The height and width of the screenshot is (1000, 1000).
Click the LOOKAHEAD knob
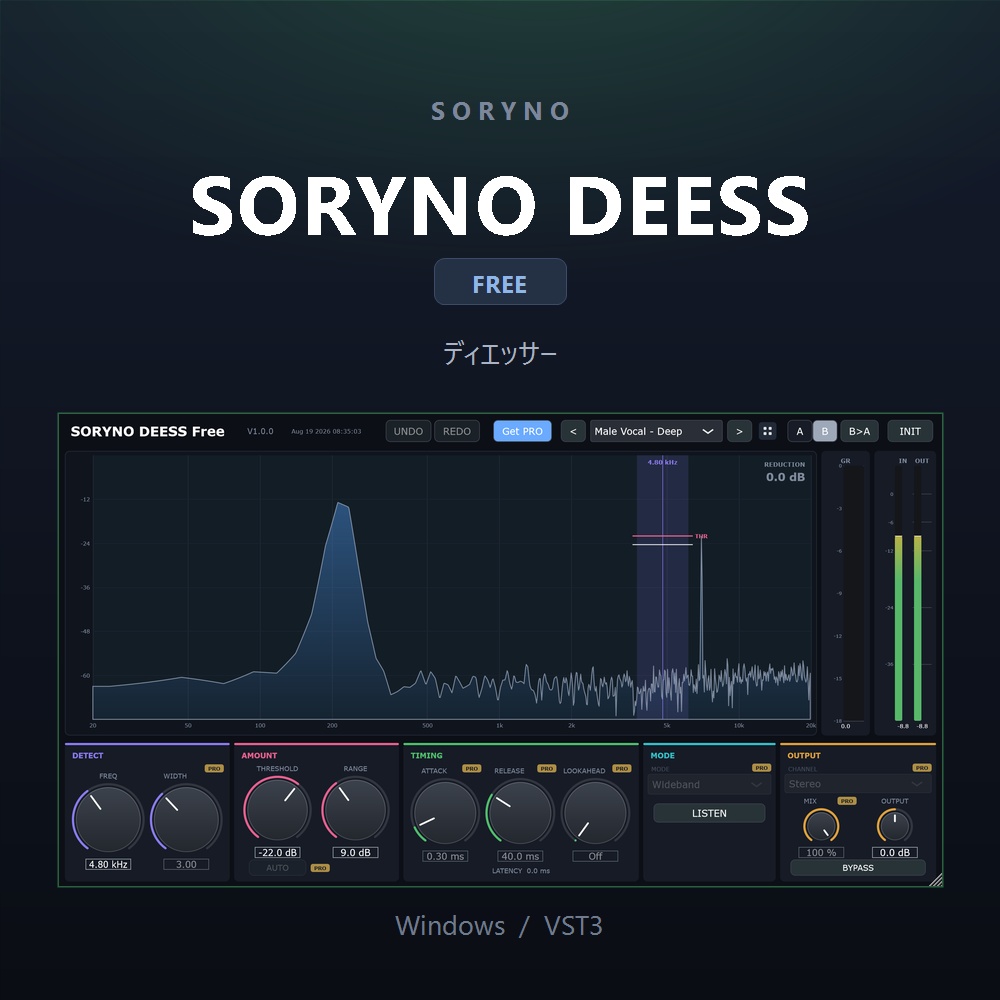[595, 812]
